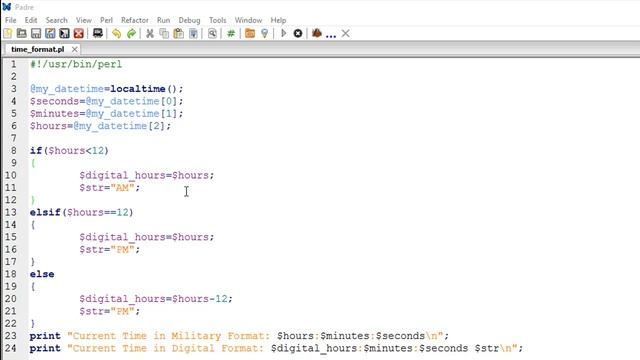This screenshot has width=640, height=360.
Task: Click the Select All toolbar icon
Action: [x=193, y=33]
